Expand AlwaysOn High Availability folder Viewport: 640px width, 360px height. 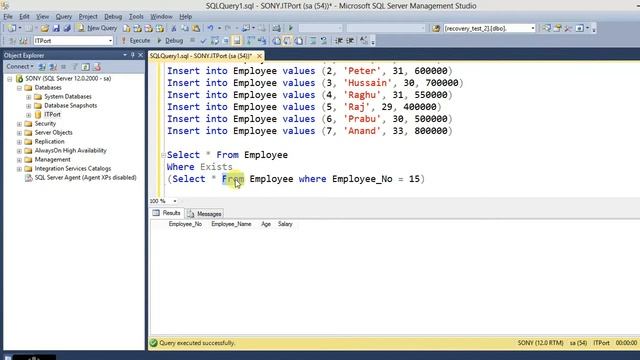point(19,151)
